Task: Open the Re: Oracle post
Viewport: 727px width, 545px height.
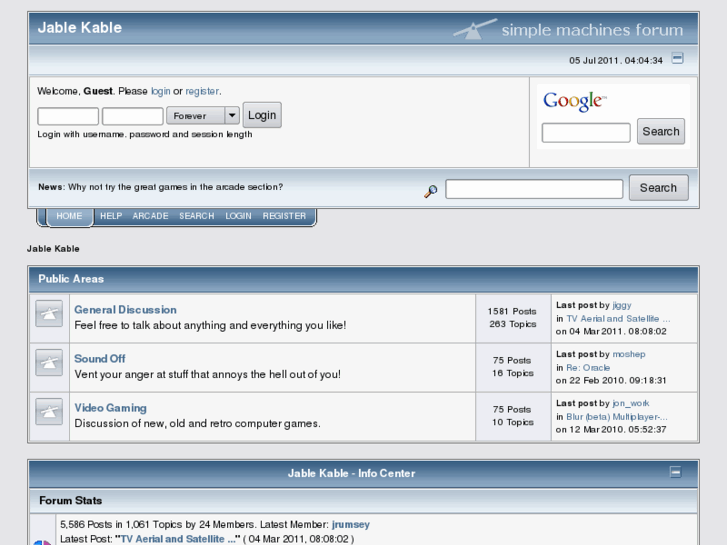Action: (x=588, y=368)
